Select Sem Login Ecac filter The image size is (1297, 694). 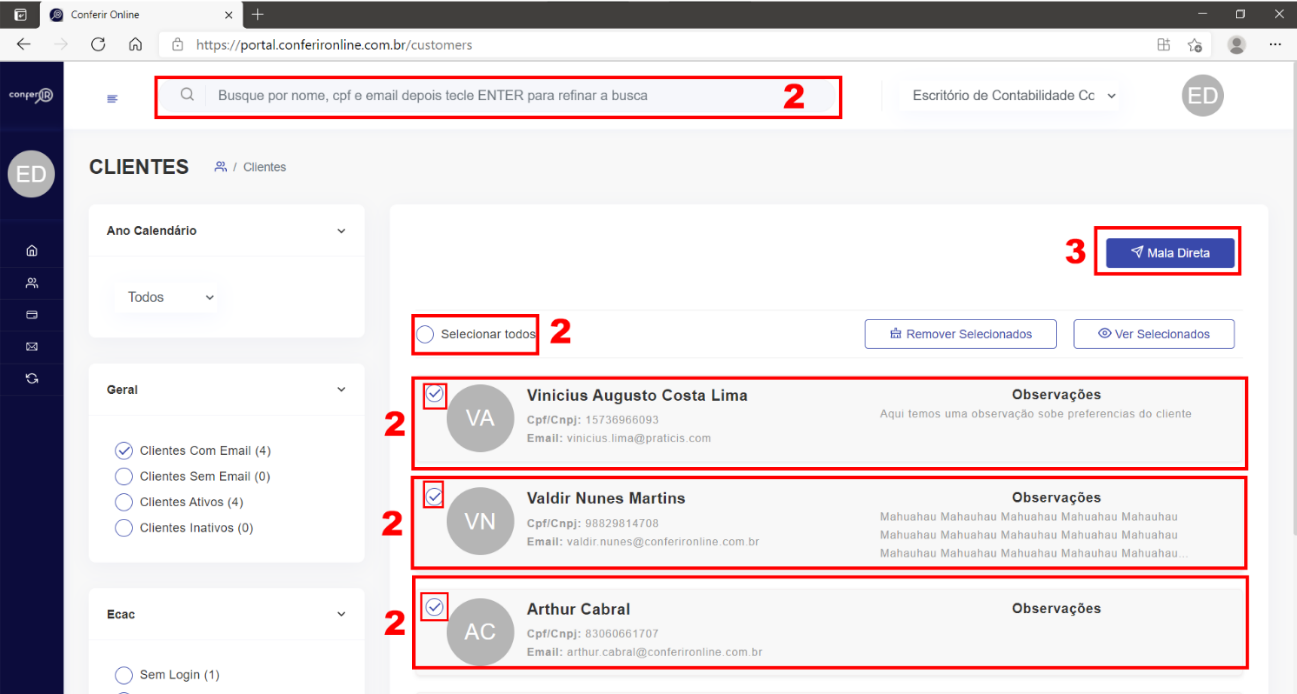click(124, 675)
